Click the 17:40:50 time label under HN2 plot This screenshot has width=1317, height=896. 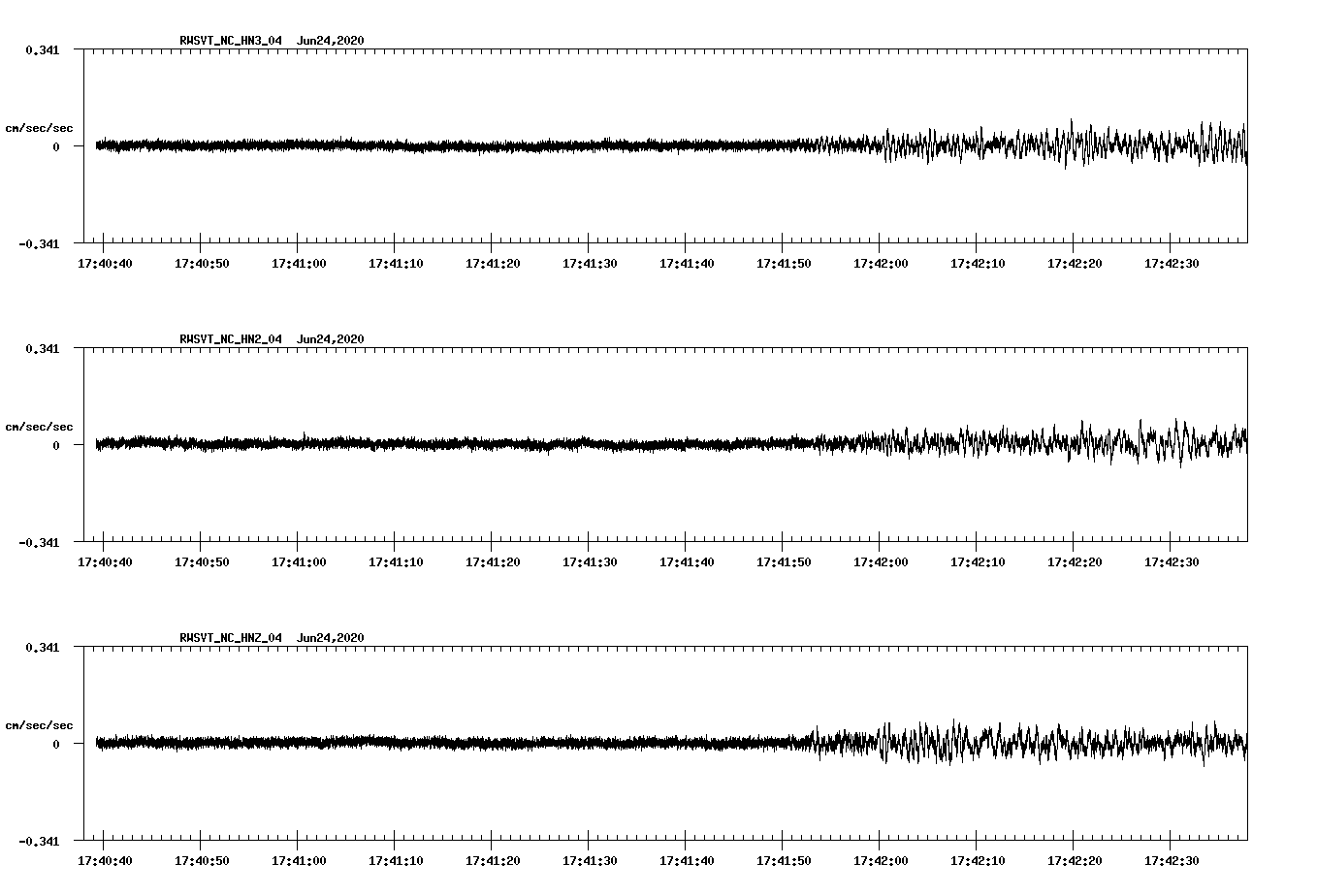click(202, 562)
